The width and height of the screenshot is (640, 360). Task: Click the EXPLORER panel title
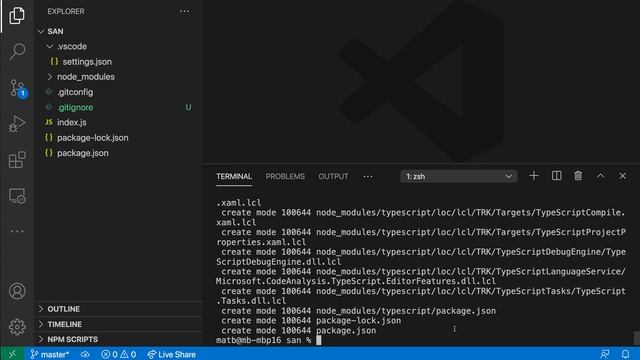pos(66,11)
